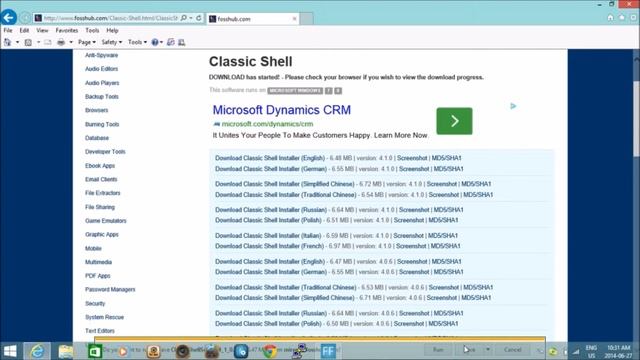Download Classic Shell Installer (Italian) link
Image resolution: width=640 pixels, height=360 pixels.
click(x=268, y=236)
